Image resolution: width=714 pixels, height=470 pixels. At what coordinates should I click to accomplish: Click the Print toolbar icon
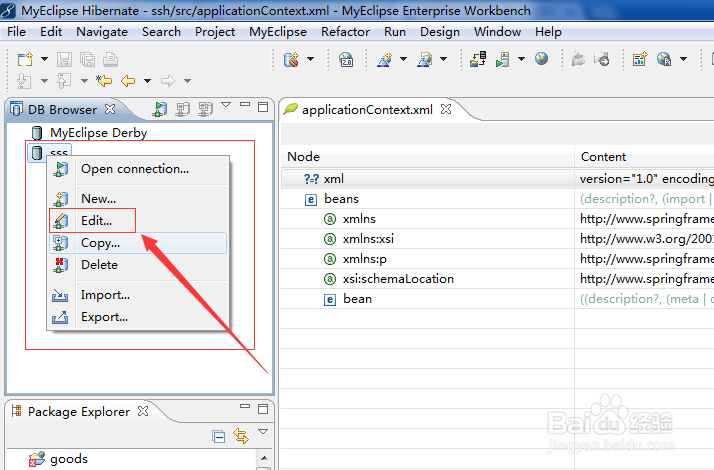111,59
